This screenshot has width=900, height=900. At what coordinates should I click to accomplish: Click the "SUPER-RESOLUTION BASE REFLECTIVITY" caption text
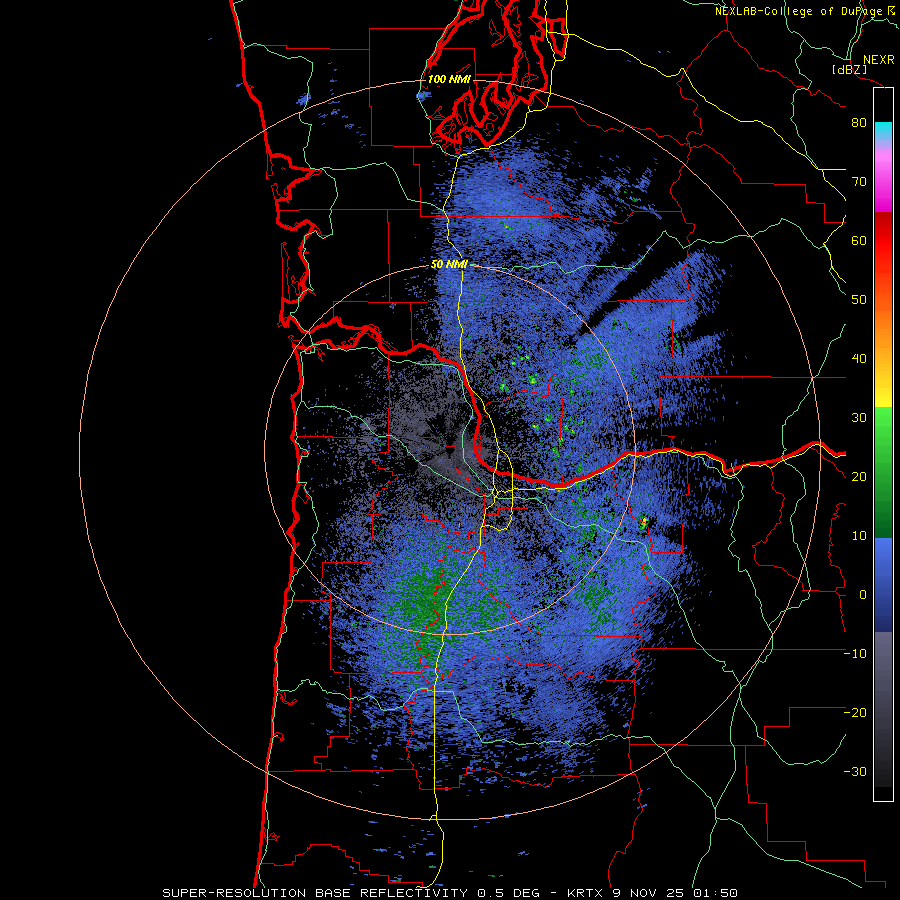pos(315,893)
